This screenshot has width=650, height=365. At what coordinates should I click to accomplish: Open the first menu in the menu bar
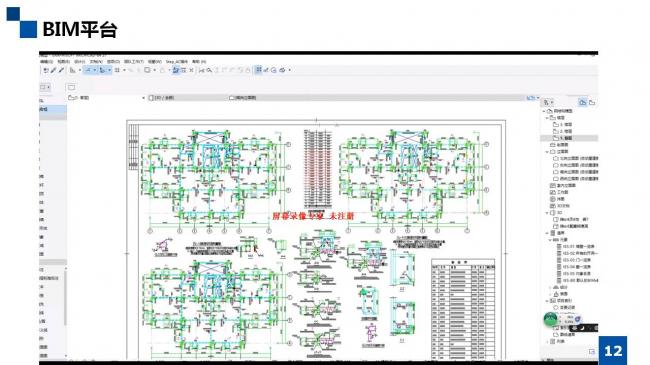46,61
